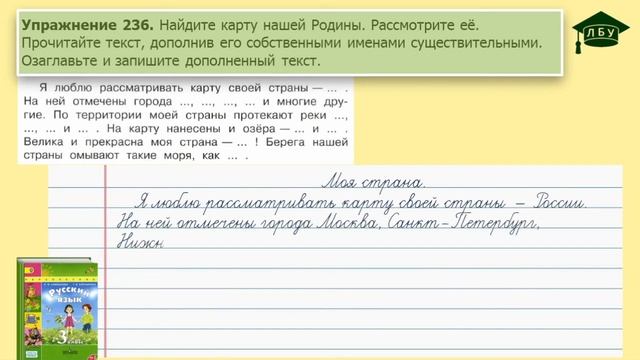Click the printed phrase 'Велика и прекрасна моя страна'
640x360 pixels.
(120, 142)
